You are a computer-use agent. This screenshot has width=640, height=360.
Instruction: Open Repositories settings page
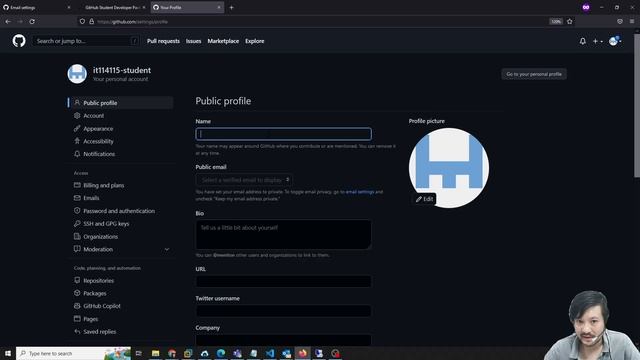pos(98,281)
